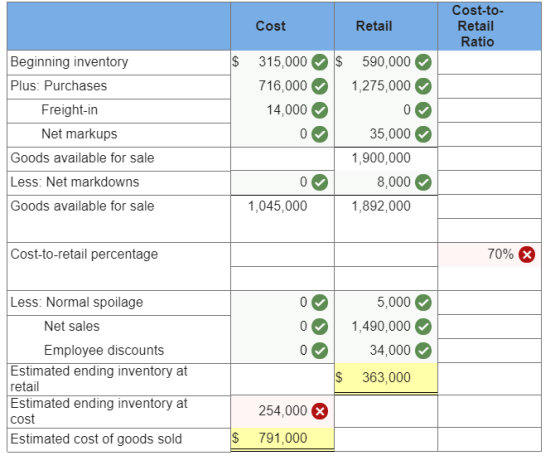Edit Employee discounts retail value 34,000
The height and width of the screenshot is (475, 560).
pyautogui.click(x=386, y=351)
